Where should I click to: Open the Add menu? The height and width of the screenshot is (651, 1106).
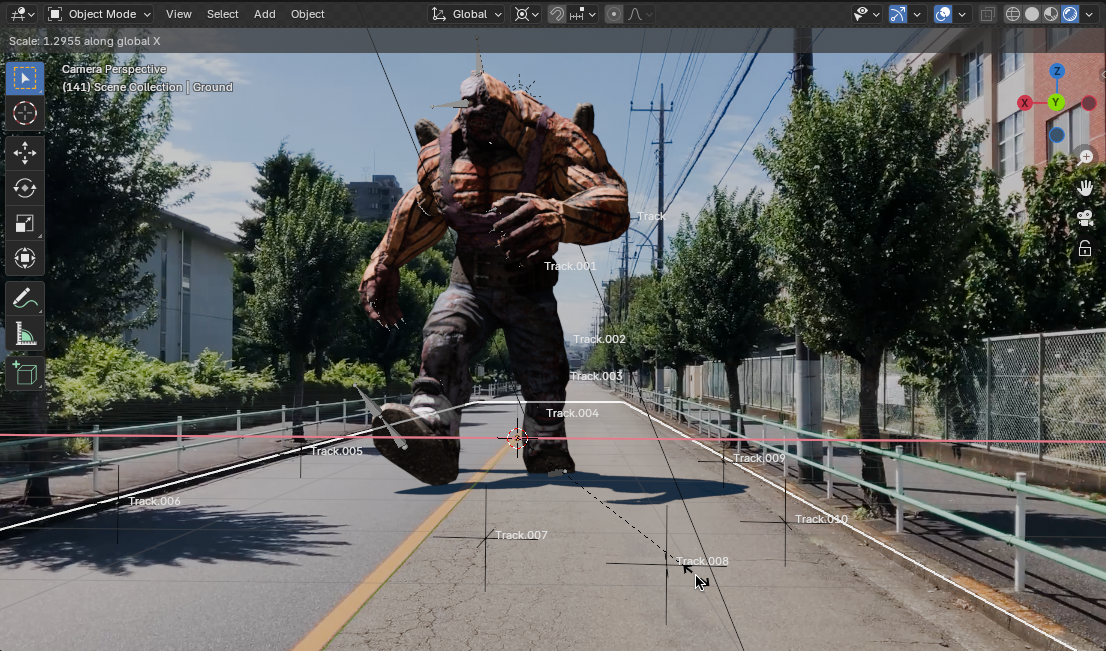coord(264,14)
